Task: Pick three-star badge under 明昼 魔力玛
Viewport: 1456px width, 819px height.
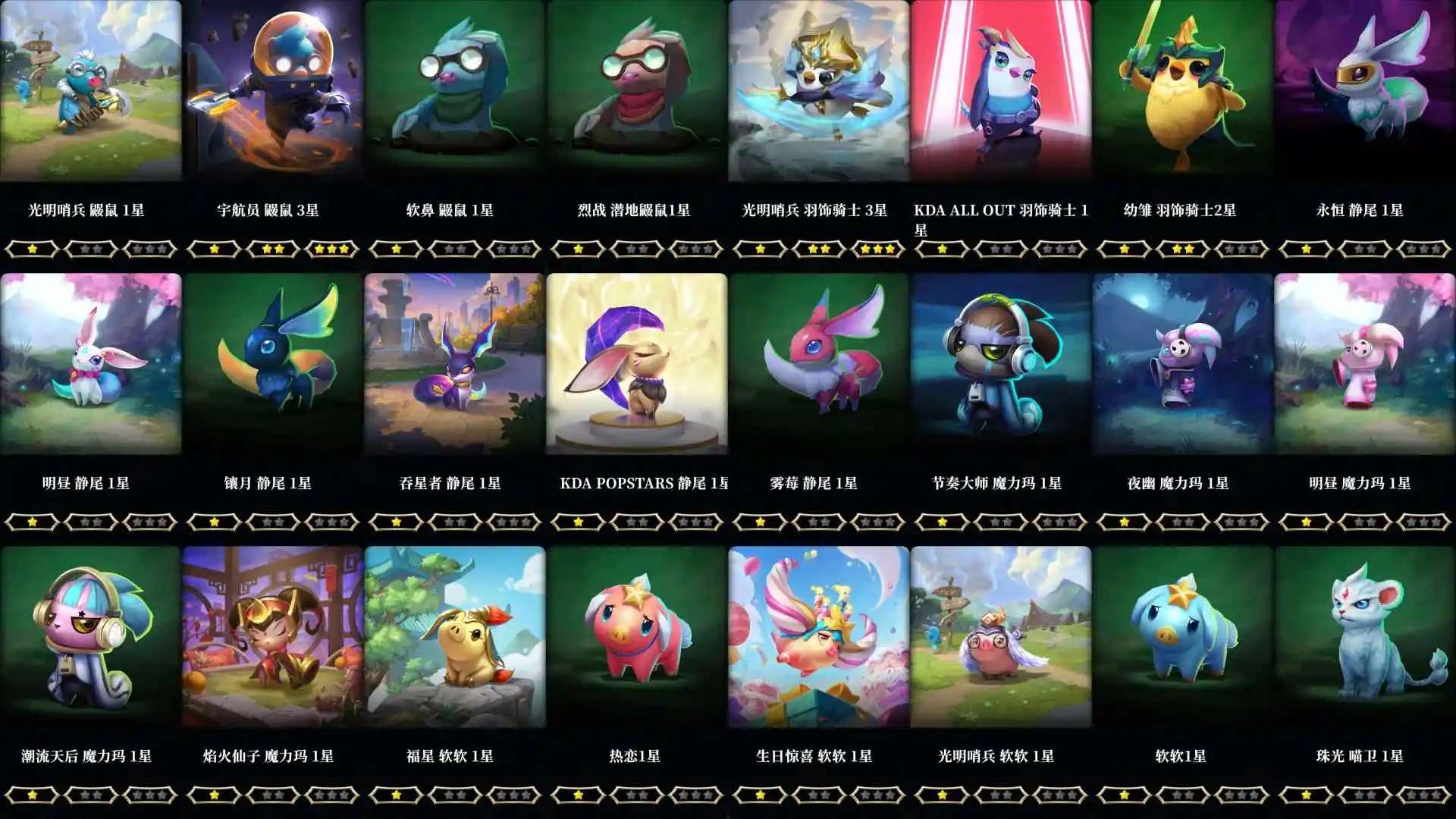Action: point(1423,522)
